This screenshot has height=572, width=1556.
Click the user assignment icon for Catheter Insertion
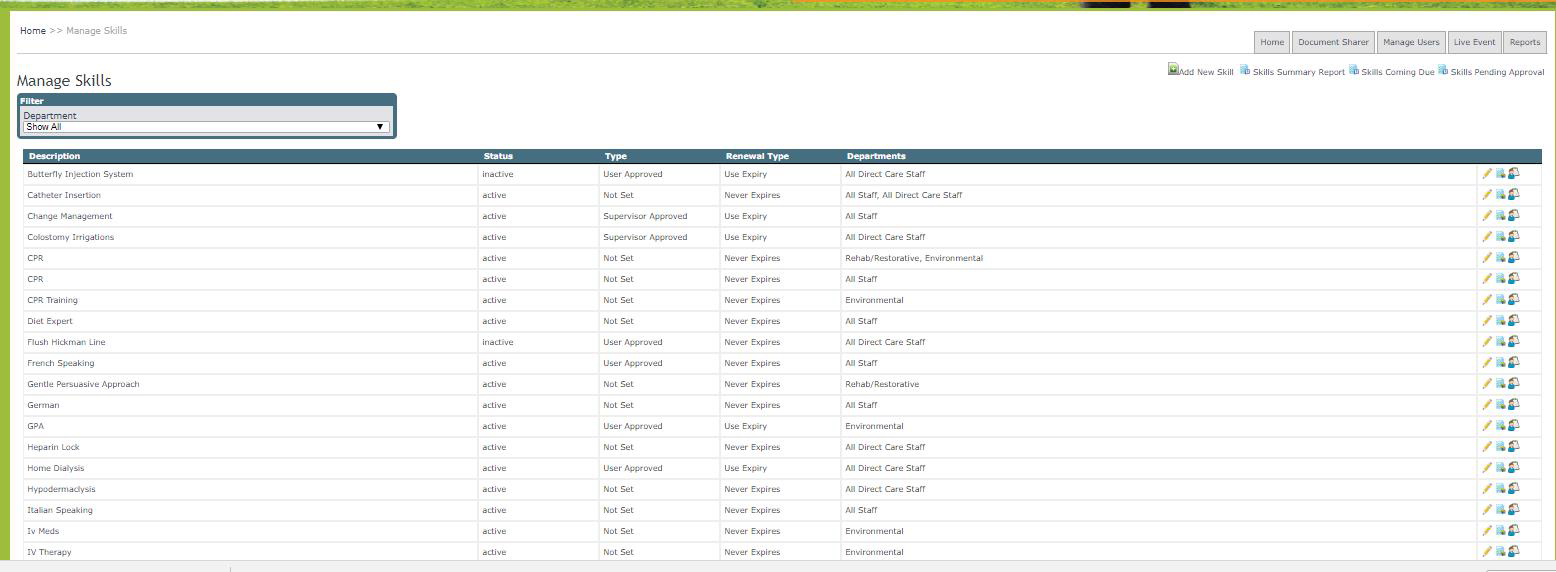[1514, 195]
